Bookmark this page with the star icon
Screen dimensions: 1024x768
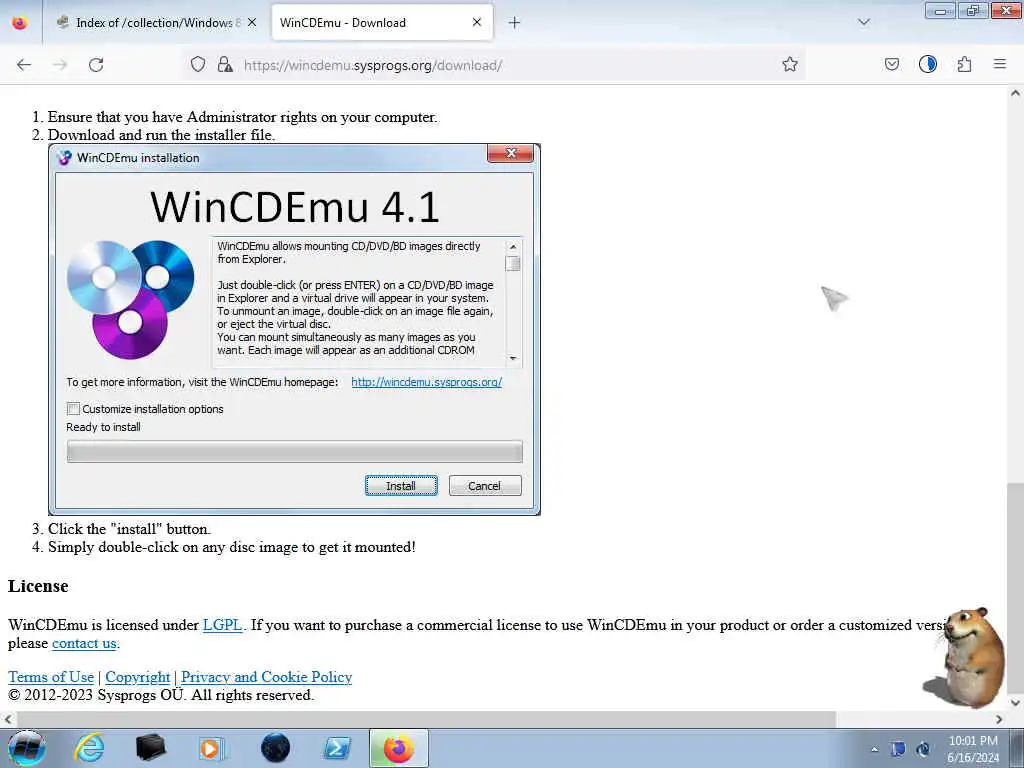[790, 65]
